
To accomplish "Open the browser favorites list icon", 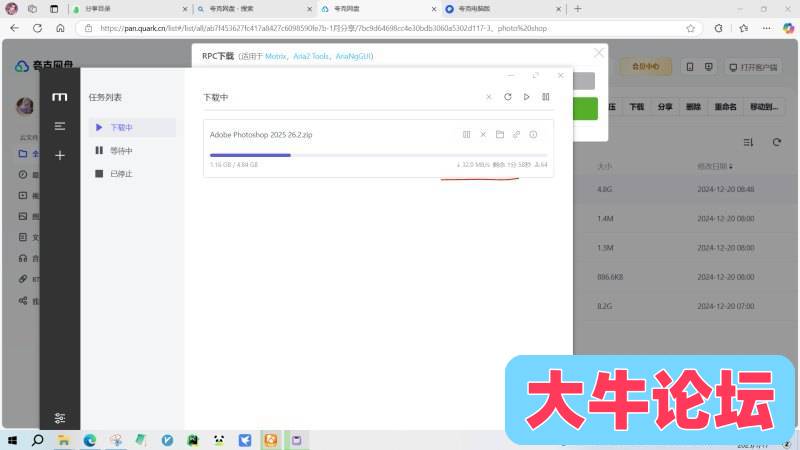I will 743,28.
